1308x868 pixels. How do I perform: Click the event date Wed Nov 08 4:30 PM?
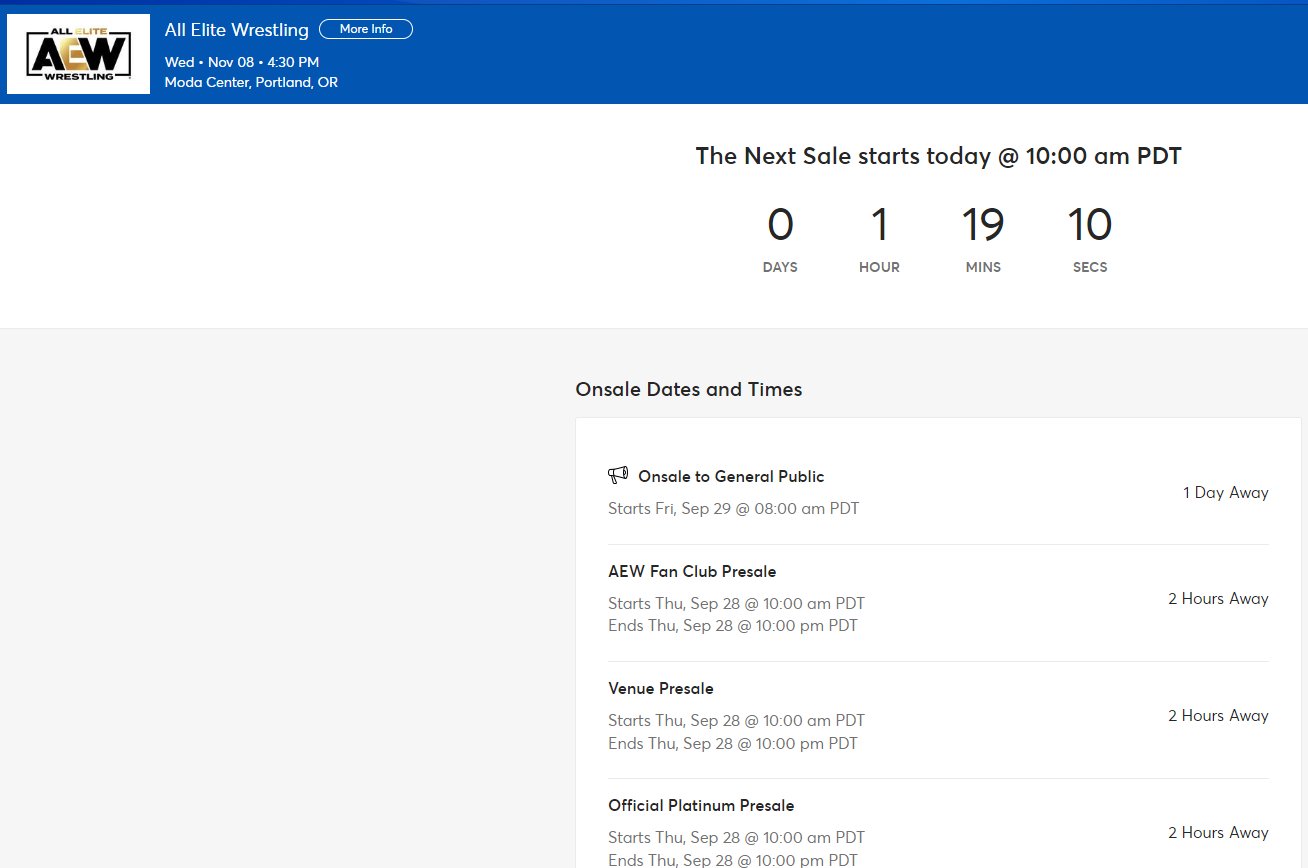[242, 62]
